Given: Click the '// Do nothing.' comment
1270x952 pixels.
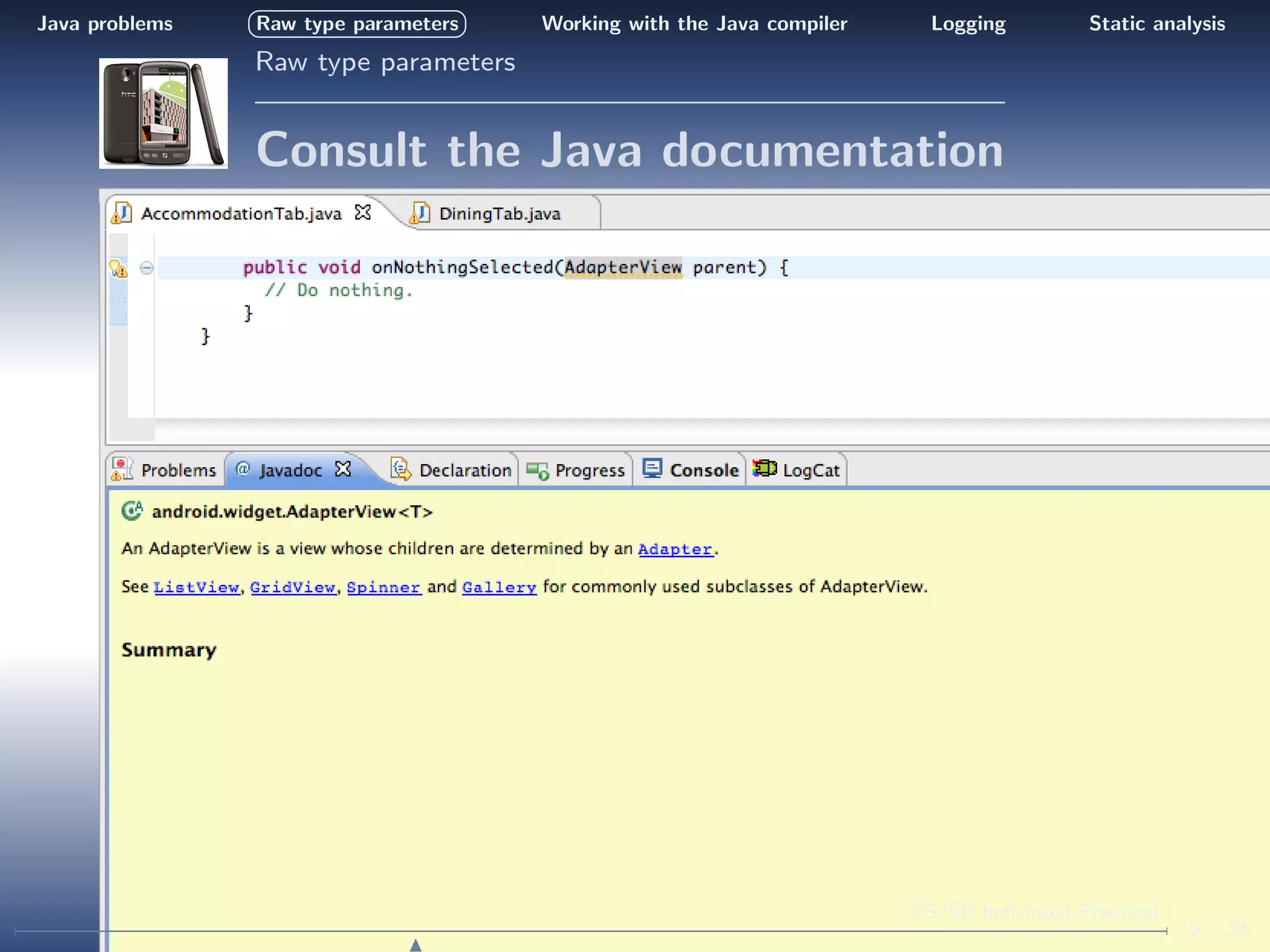Looking at the screenshot, I should pyautogui.click(x=339, y=290).
